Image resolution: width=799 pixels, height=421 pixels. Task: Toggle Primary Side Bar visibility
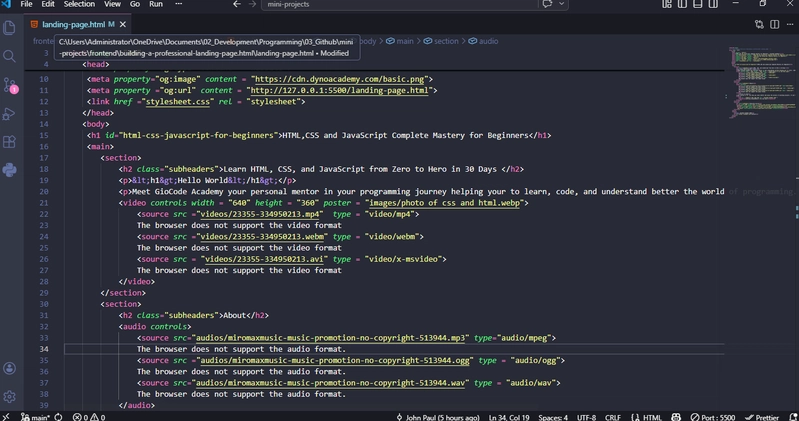pos(682,4)
